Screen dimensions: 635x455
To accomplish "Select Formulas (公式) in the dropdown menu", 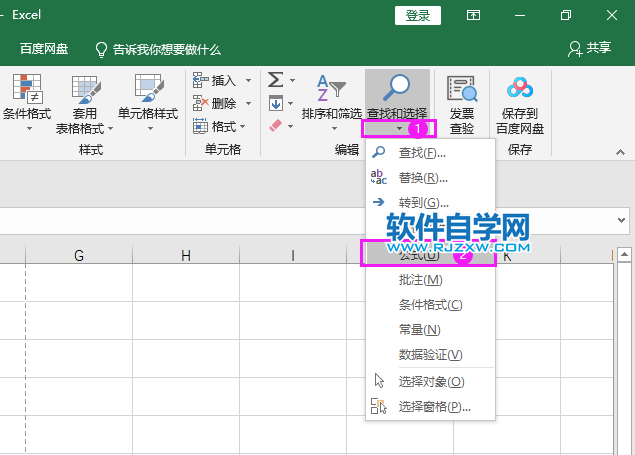I will [419, 255].
